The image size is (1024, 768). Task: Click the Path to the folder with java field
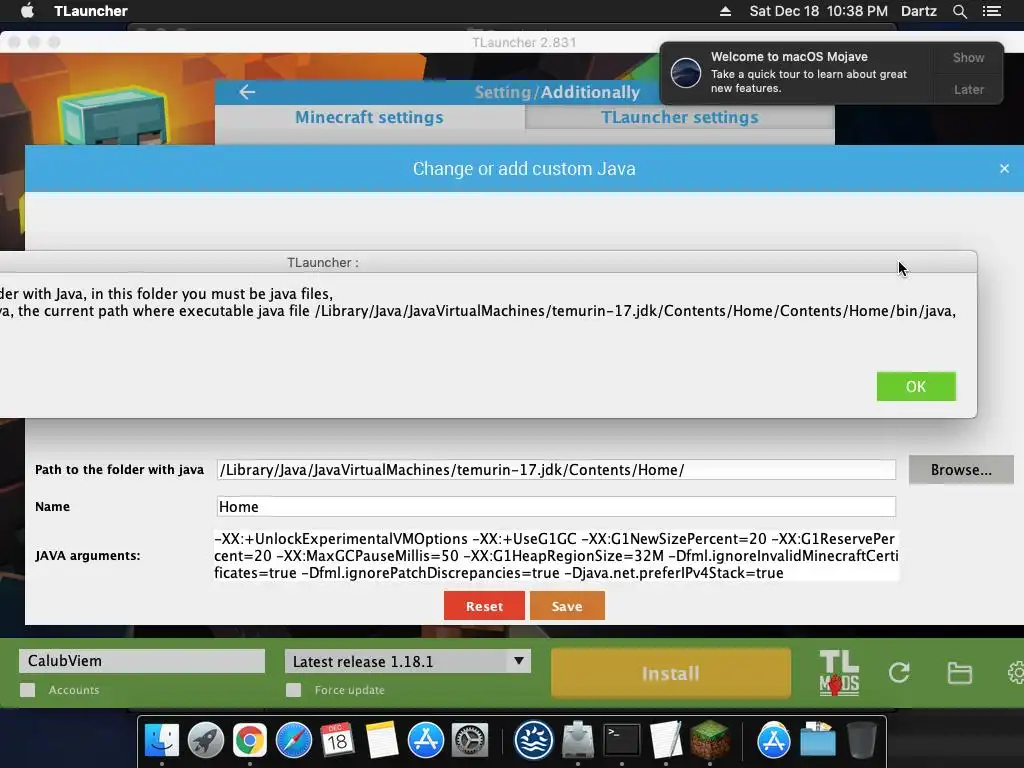pos(556,470)
